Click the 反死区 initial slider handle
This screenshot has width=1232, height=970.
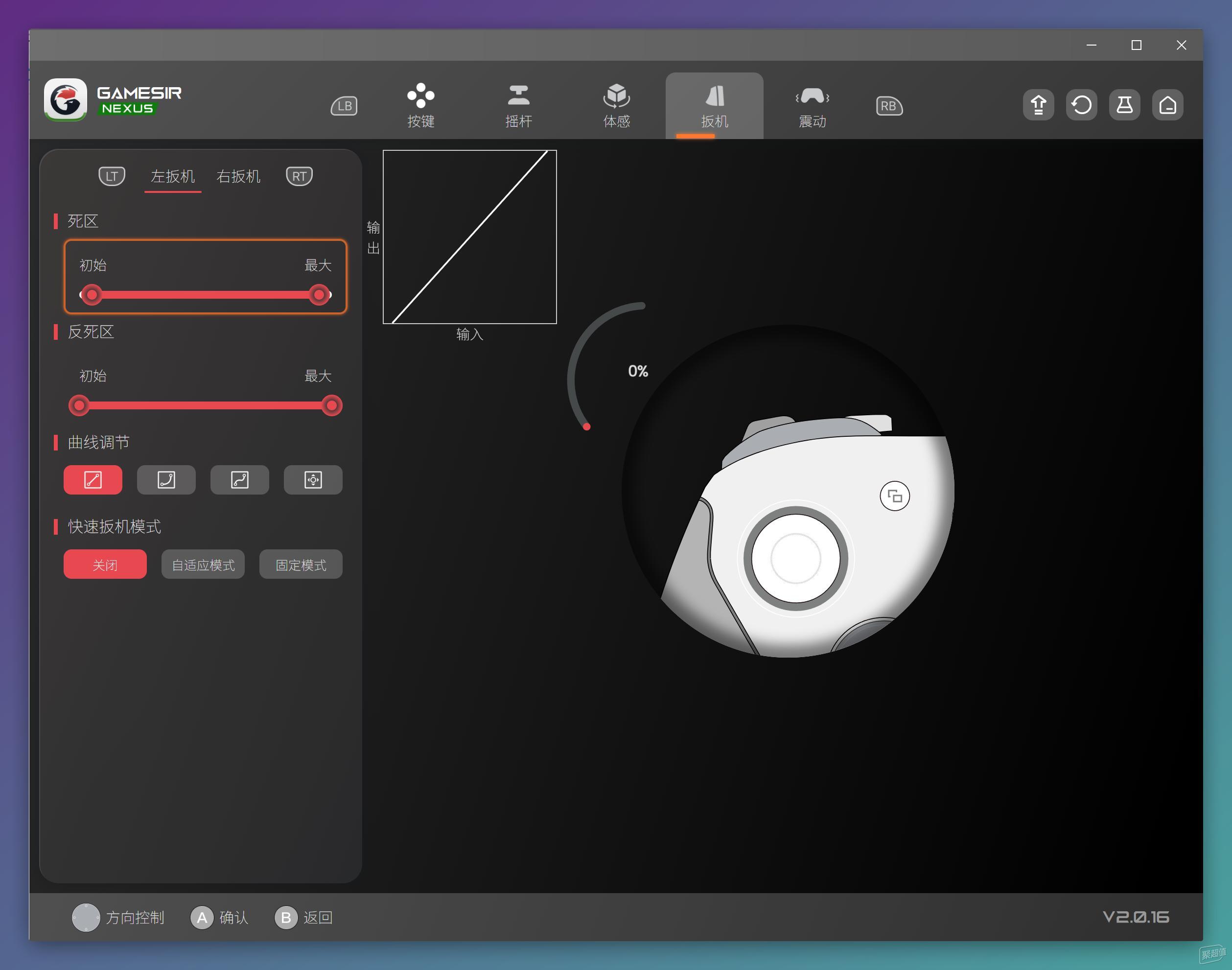(79, 405)
